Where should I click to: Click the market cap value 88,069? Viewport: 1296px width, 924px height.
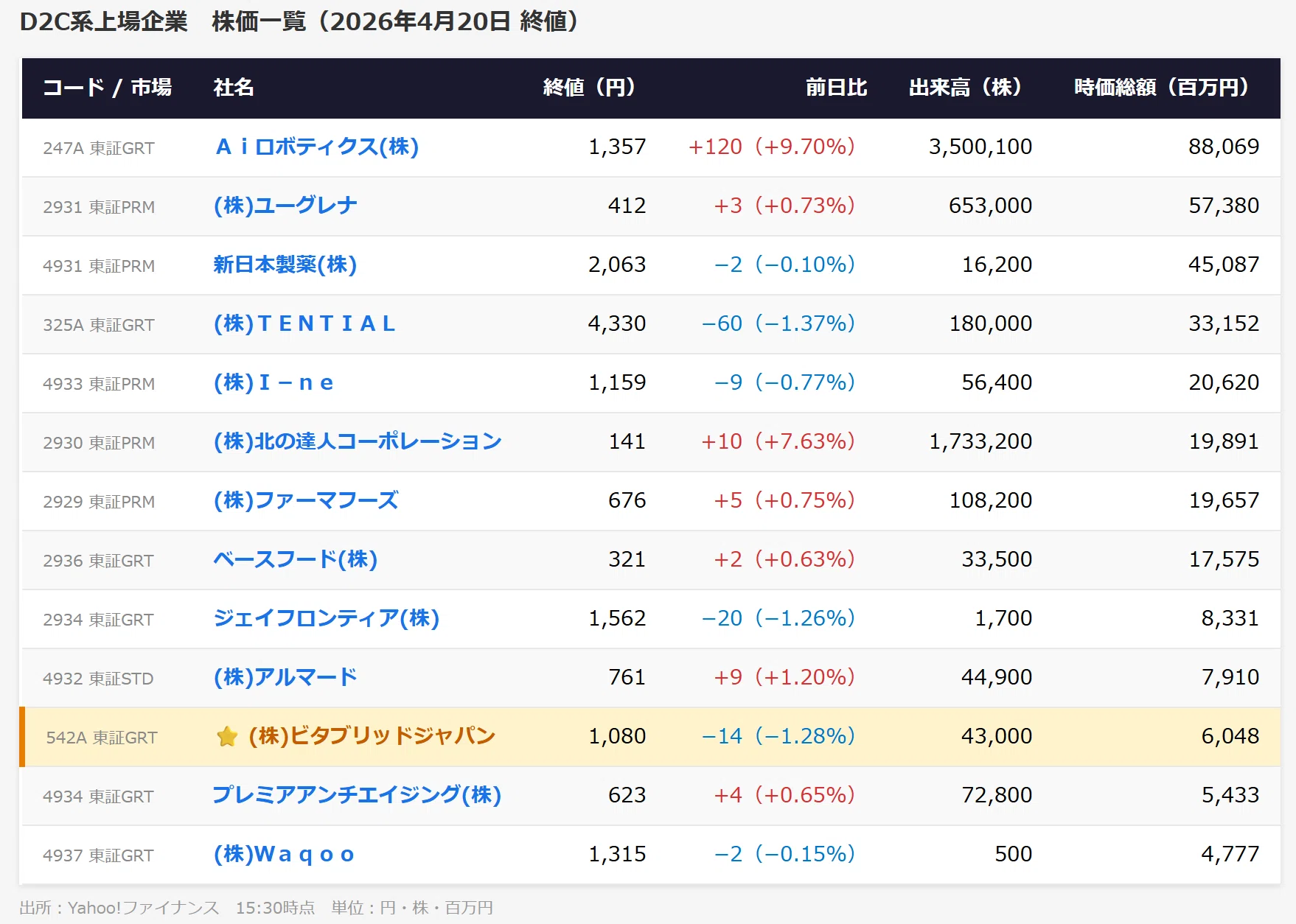click(x=1224, y=147)
